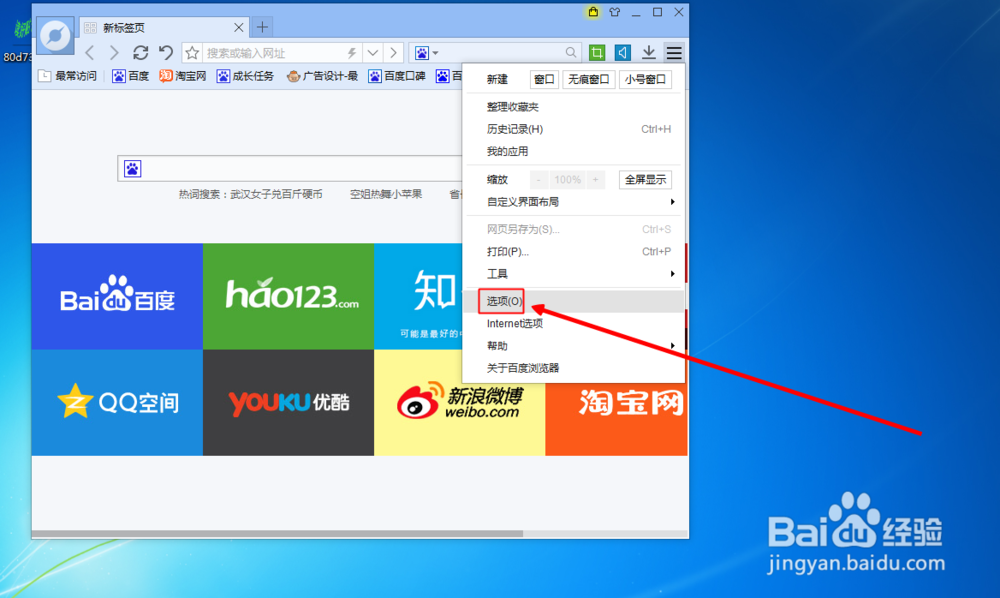Select the 新标签页 tab
Image resolution: width=1000 pixels, height=598 pixels.
point(165,27)
